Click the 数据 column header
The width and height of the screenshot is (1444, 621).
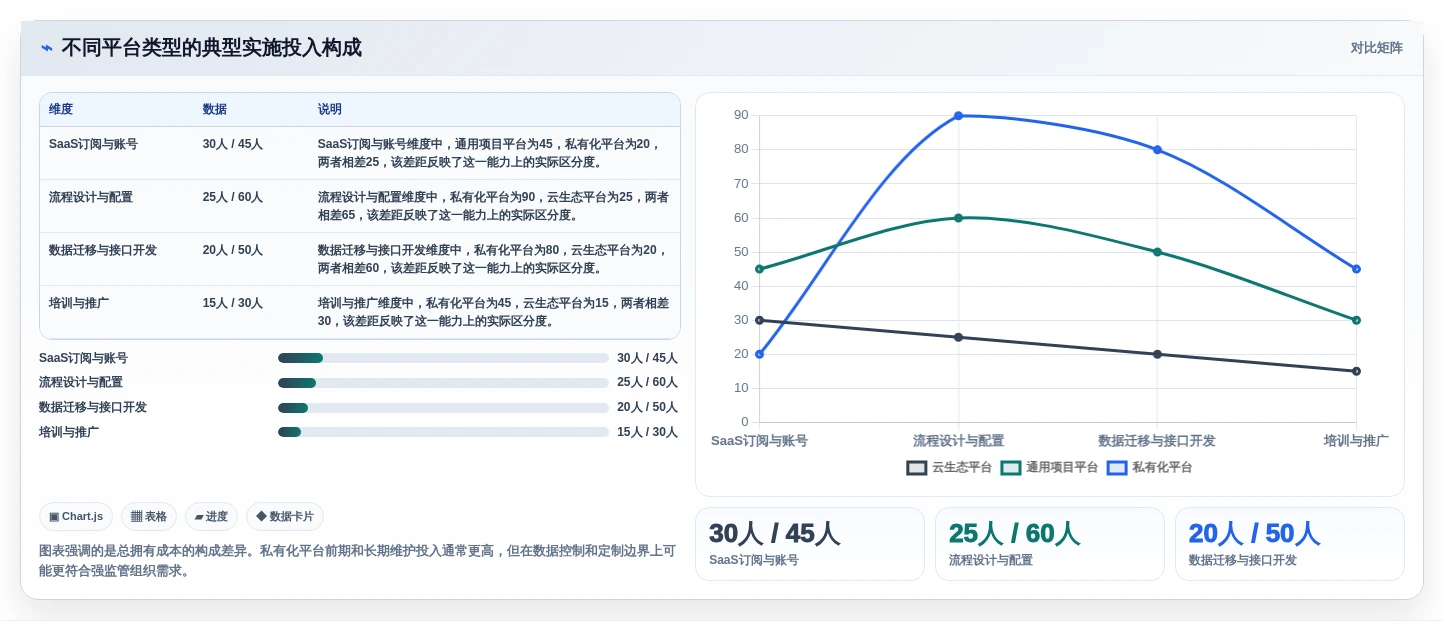click(215, 109)
